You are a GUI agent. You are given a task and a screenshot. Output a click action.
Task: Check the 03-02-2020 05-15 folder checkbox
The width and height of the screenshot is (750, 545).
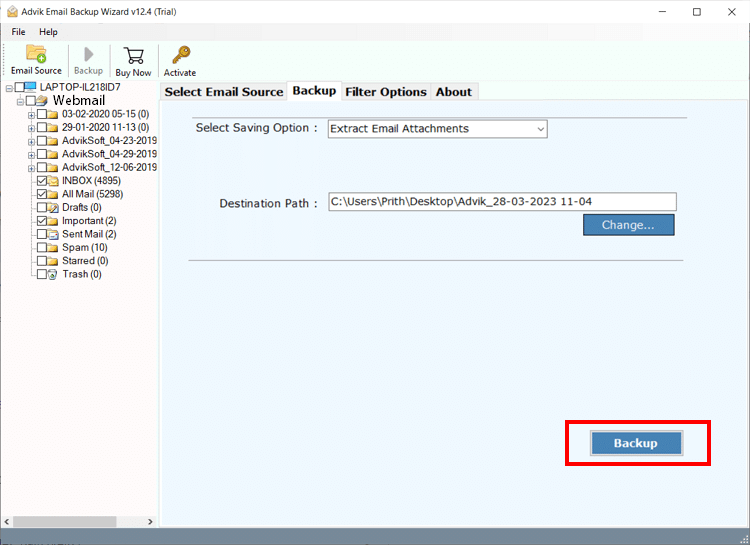point(42,114)
